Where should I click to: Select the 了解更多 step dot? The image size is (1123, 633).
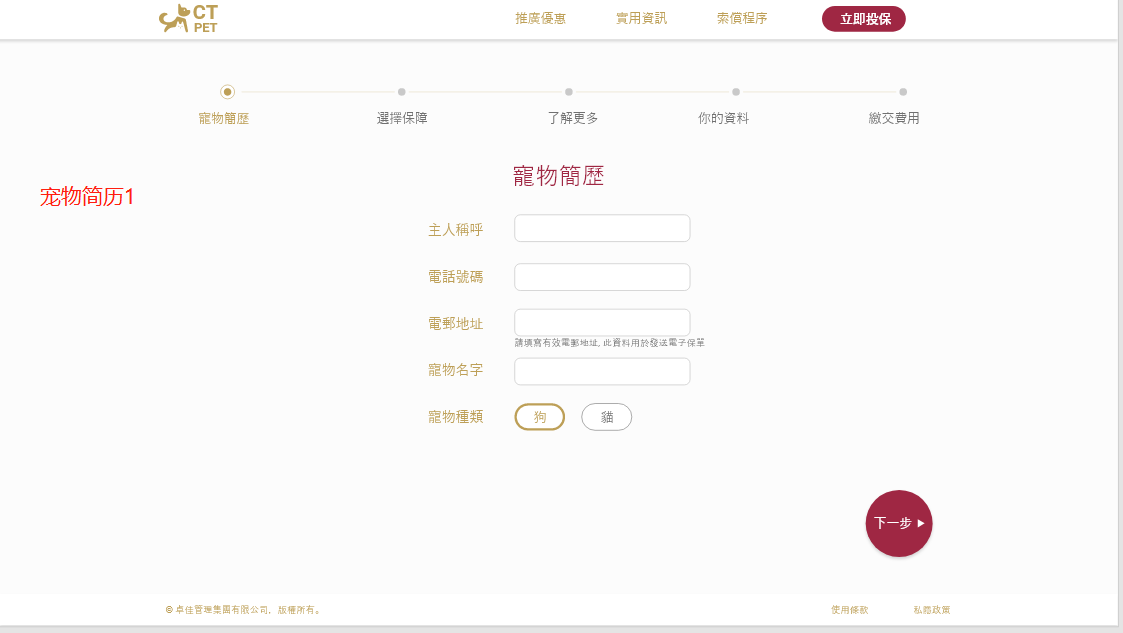coord(569,92)
